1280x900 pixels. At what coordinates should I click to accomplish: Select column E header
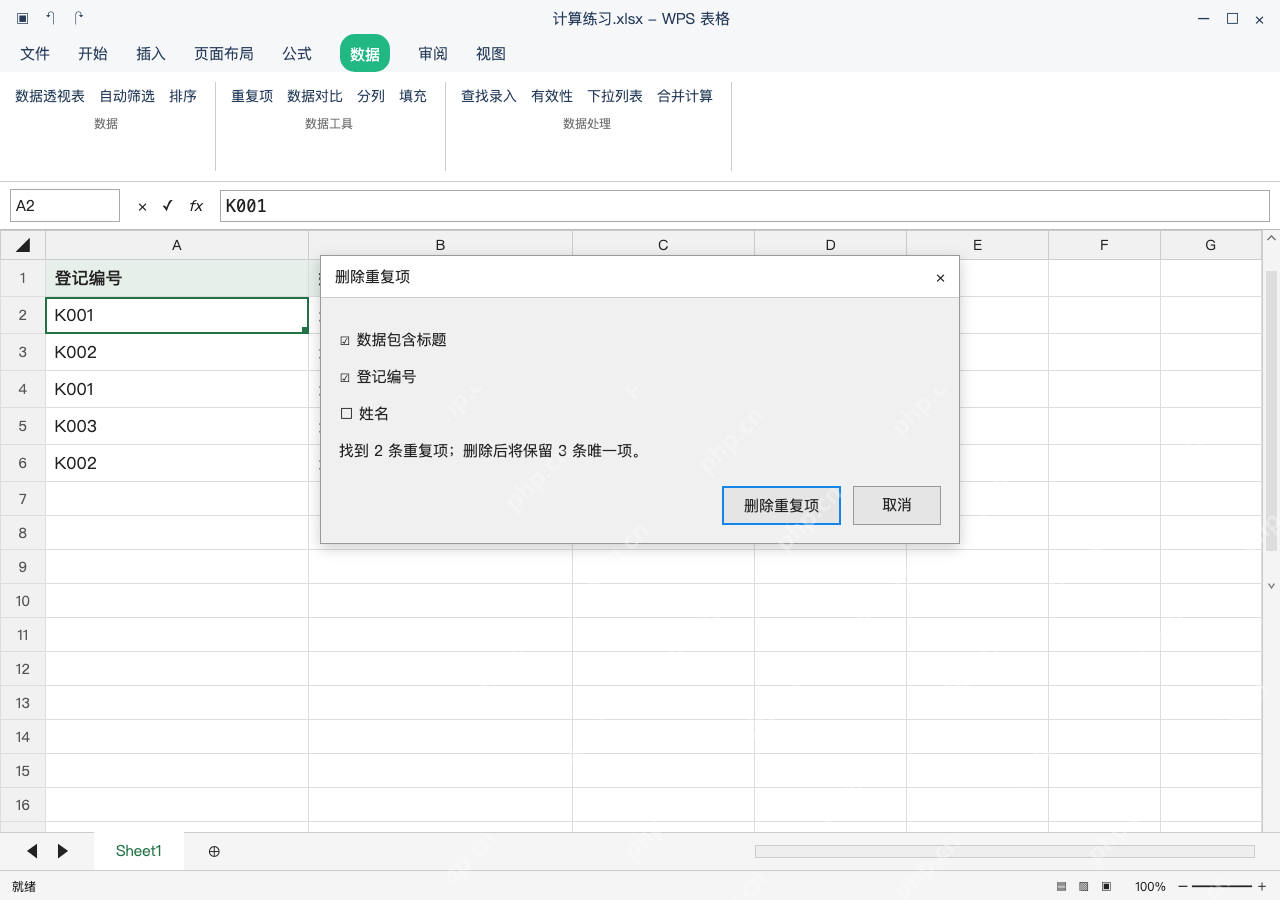tap(977, 245)
